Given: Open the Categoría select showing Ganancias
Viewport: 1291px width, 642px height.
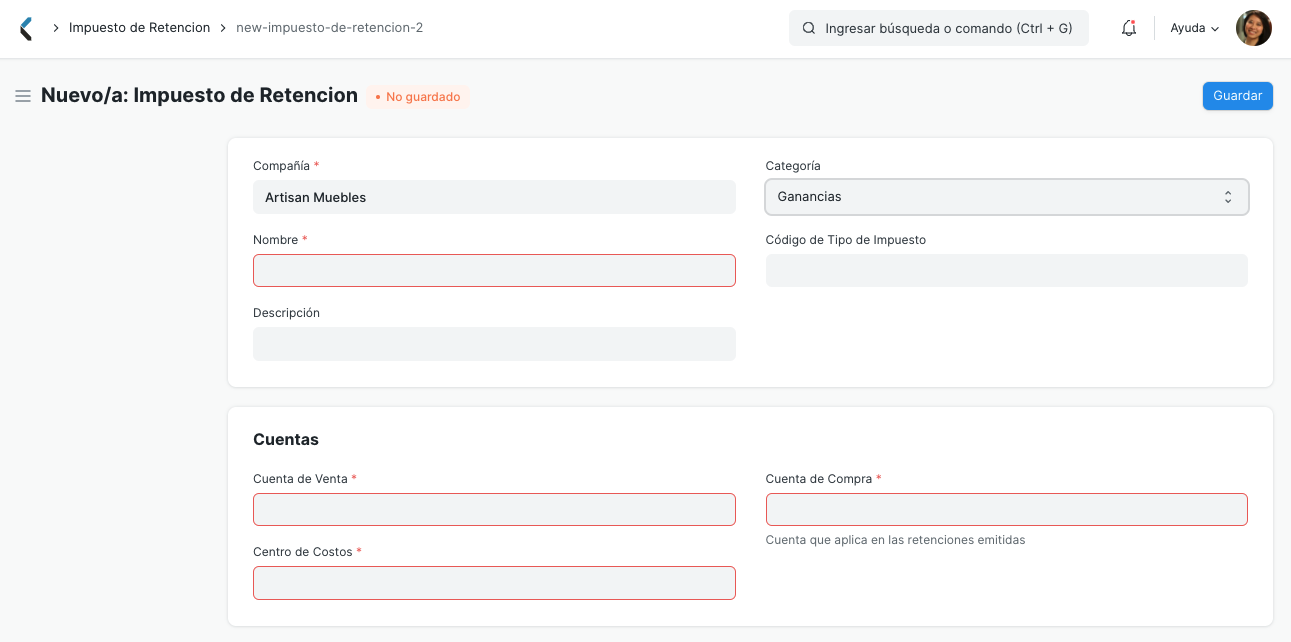Looking at the screenshot, I should click(1007, 197).
